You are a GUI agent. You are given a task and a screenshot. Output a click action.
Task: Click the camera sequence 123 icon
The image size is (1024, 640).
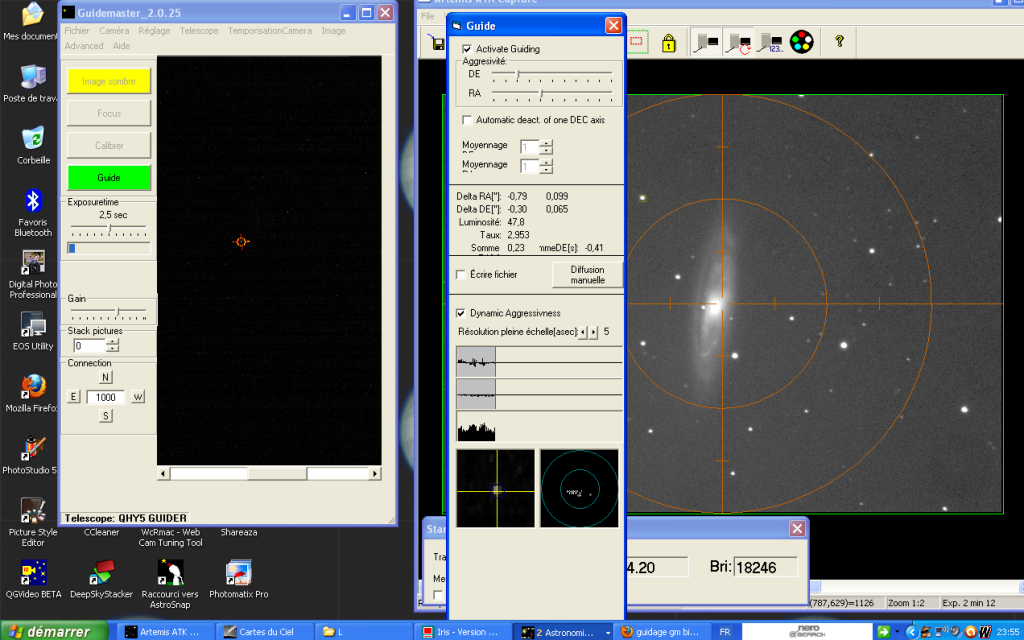770,42
